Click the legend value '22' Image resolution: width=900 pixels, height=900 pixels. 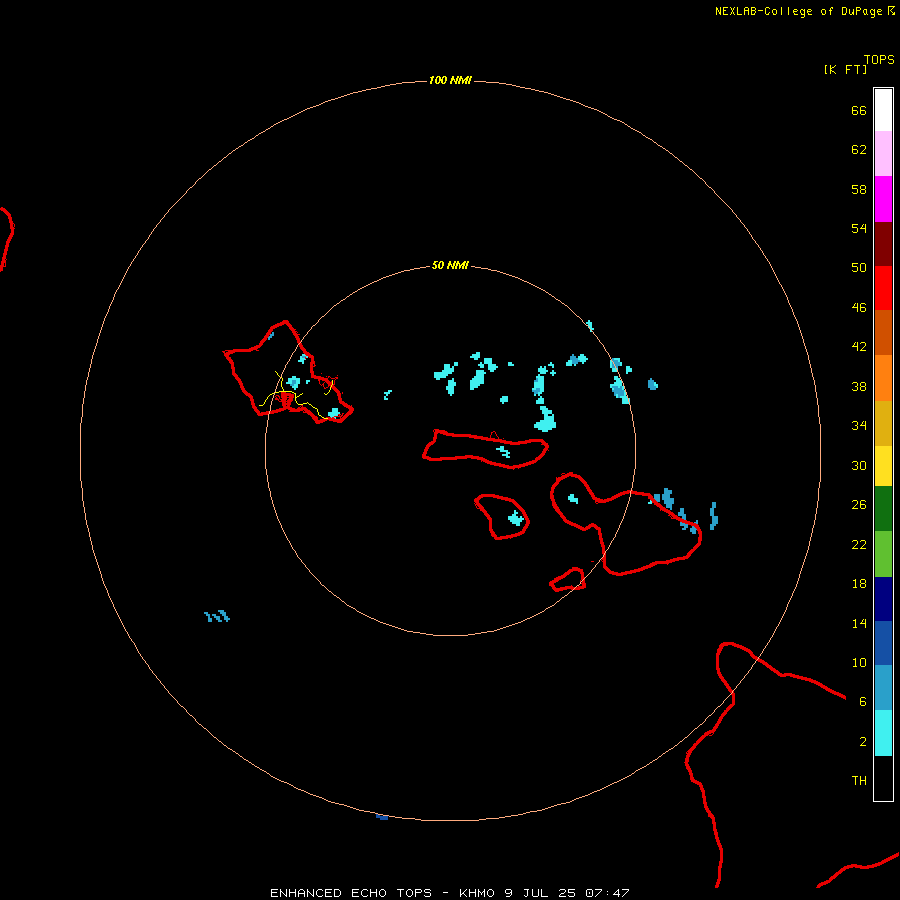(859, 545)
